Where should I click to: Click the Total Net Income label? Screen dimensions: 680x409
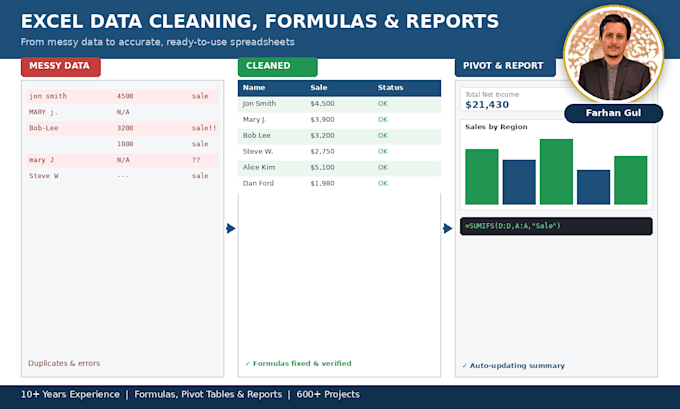click(x=492, y=94)
